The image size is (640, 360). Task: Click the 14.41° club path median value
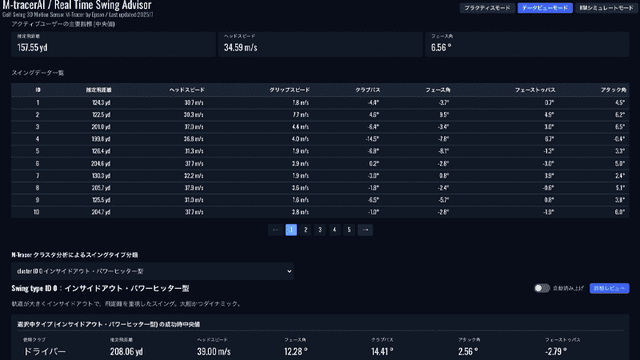pos(382,351)
